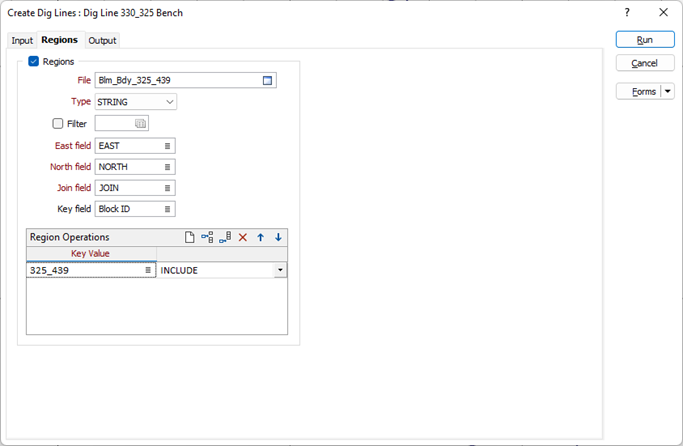
Task: Open the Type STRING dropdown
Action: pos(170,102)
